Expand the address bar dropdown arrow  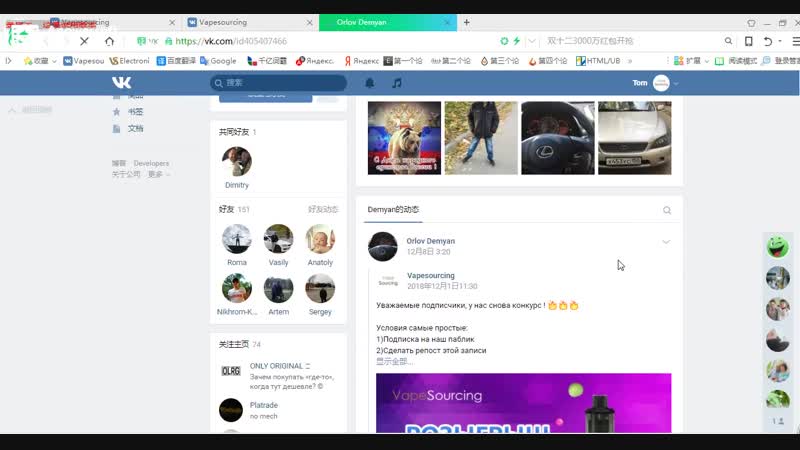[x=532, y=41]
